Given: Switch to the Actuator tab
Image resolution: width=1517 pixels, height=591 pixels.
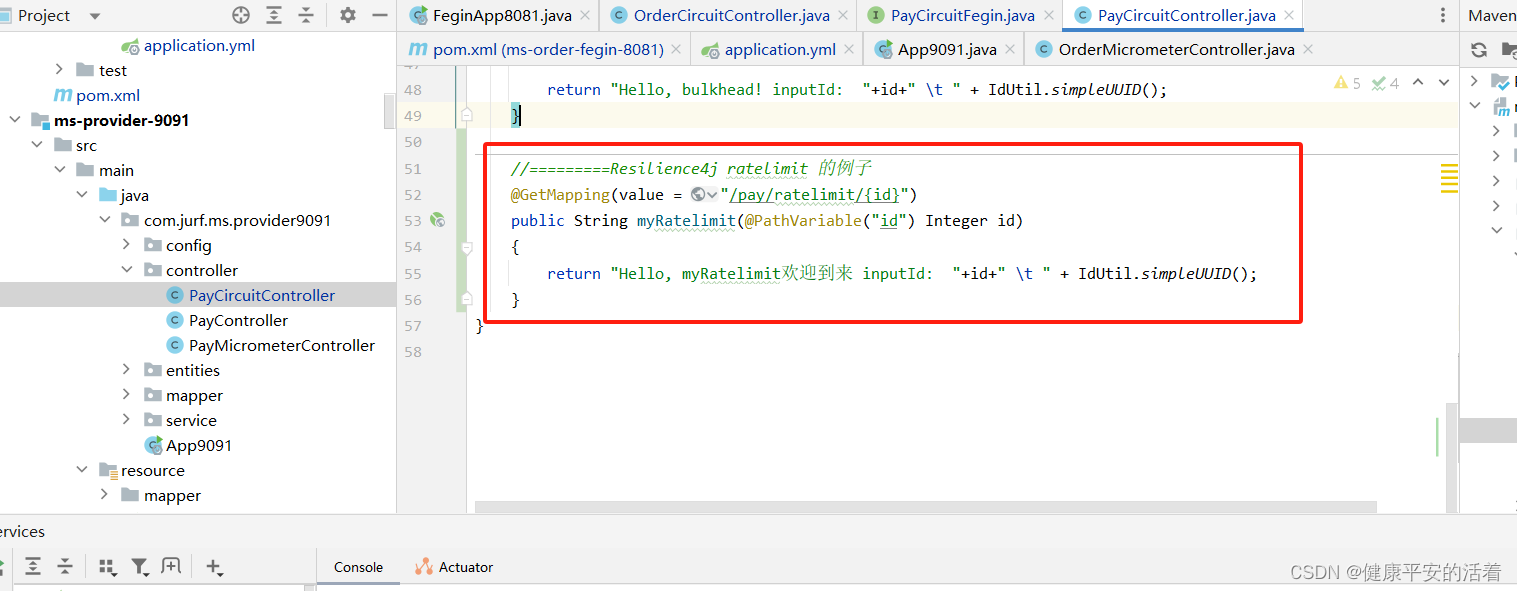Looking at the screenshot, I should pyautogui.click(x=463, y=566).
